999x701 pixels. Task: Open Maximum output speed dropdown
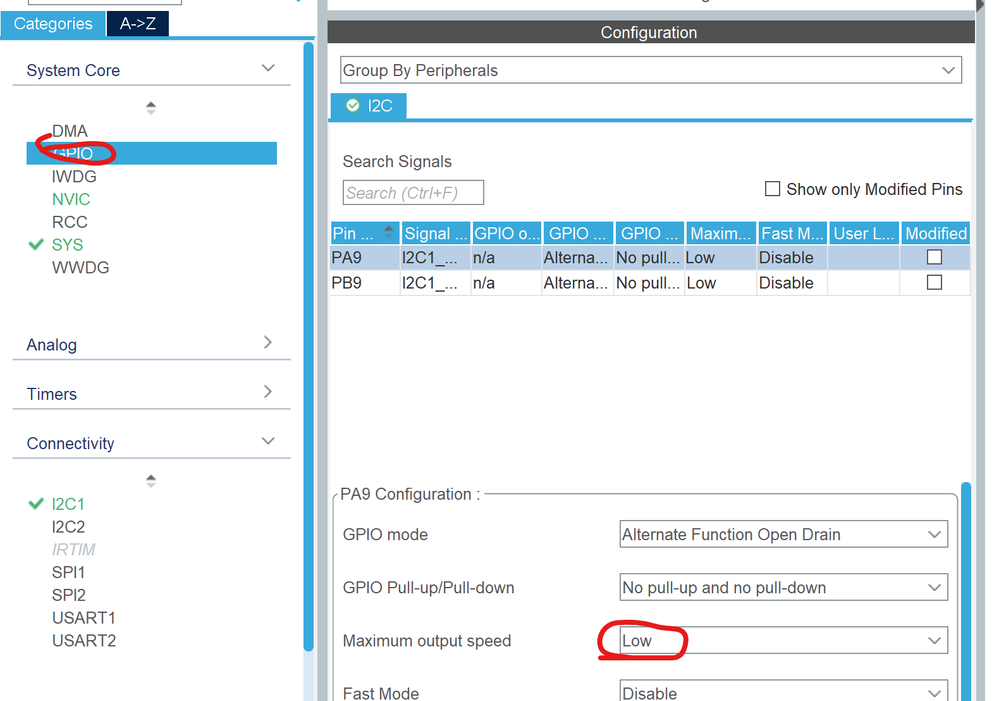tap(784, 640)
